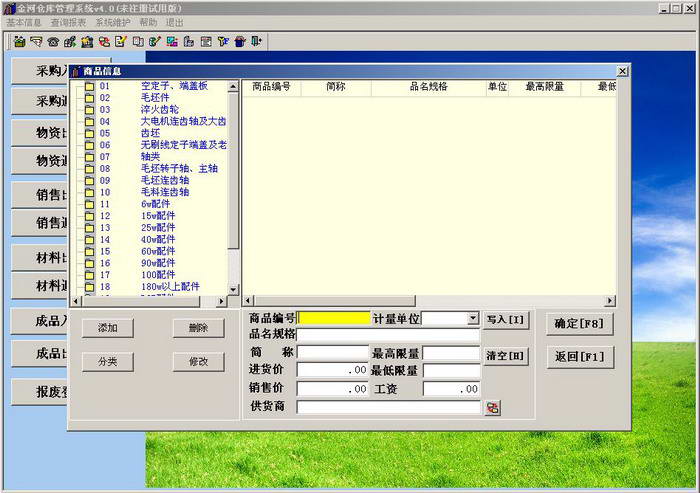Click the 删除 button
The width and height of the screenshot is (700, 493).
click(x=198, y=328)
